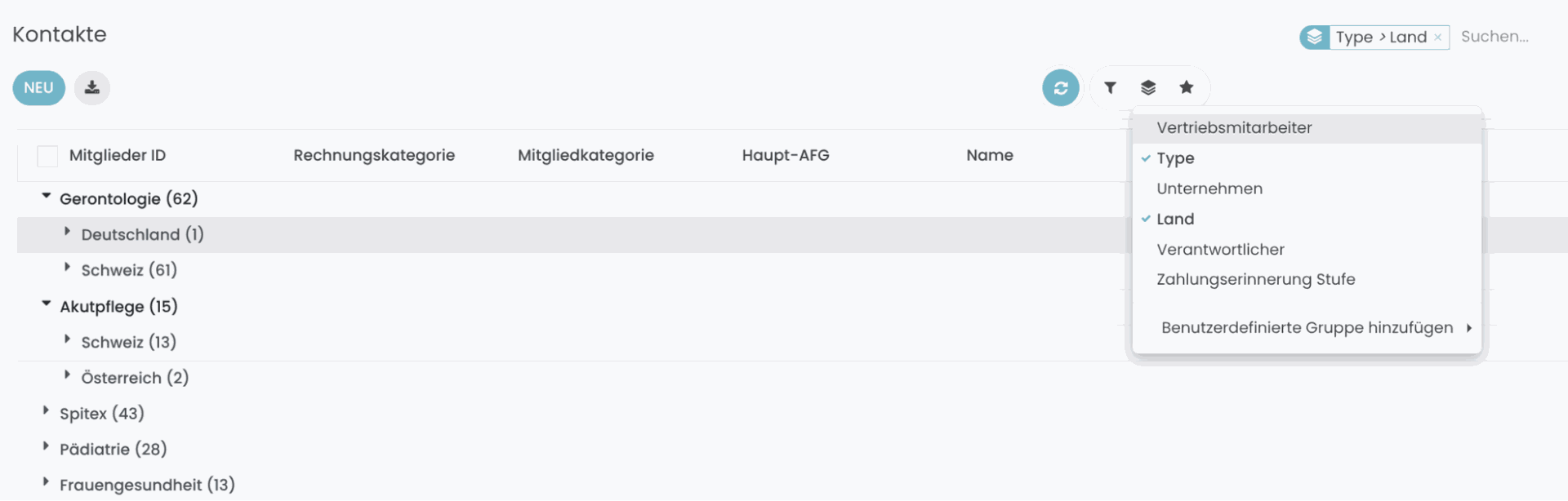The width and height of the screenshot is (1568, 501).
Task: Click the download export icon
Action: tap(92, 87)
